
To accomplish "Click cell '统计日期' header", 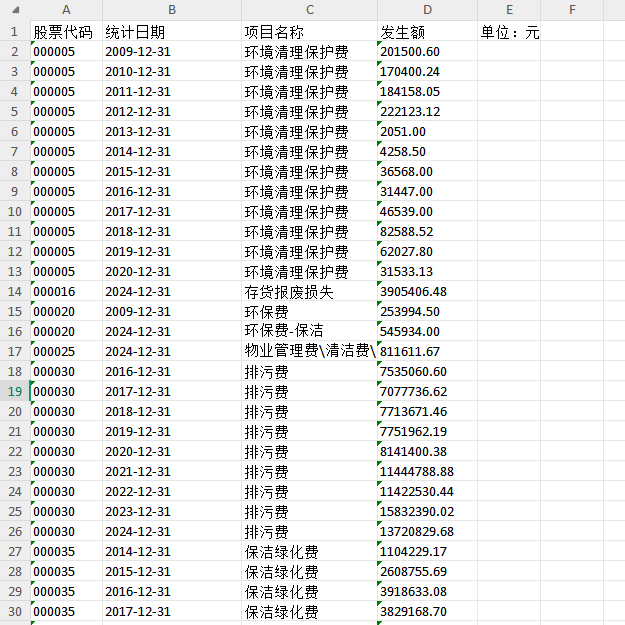I will click(172, 31).
